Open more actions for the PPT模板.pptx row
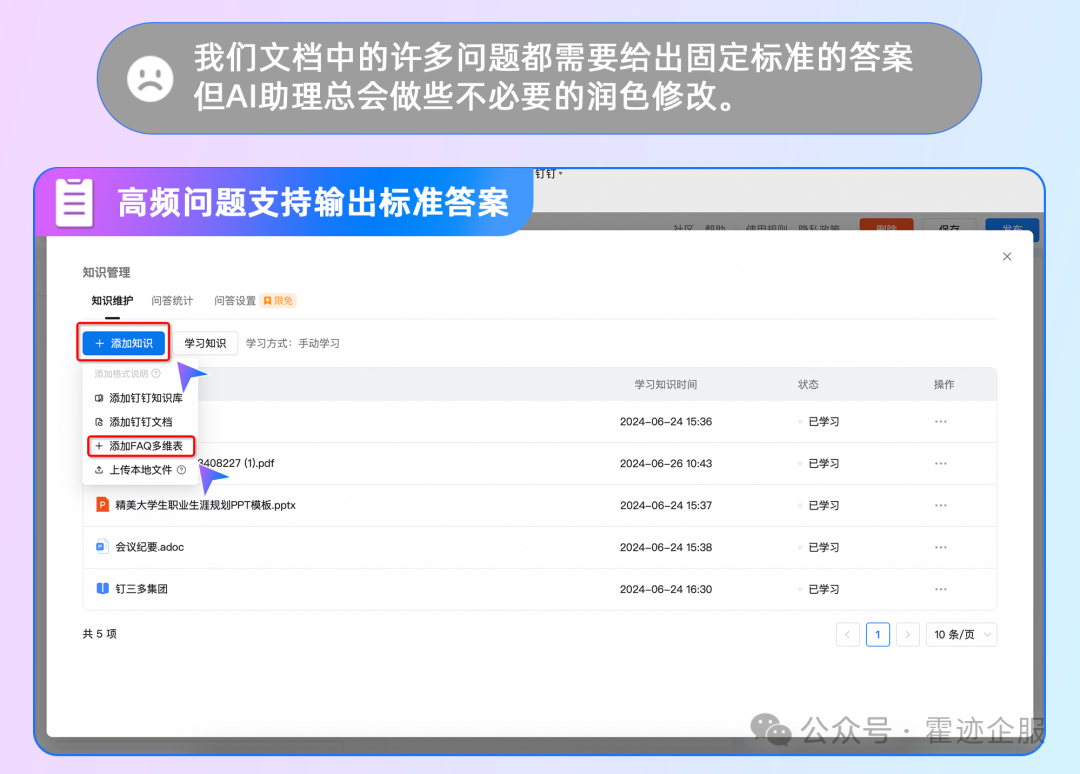1080x774 pixels. click(x=940, y=505)
